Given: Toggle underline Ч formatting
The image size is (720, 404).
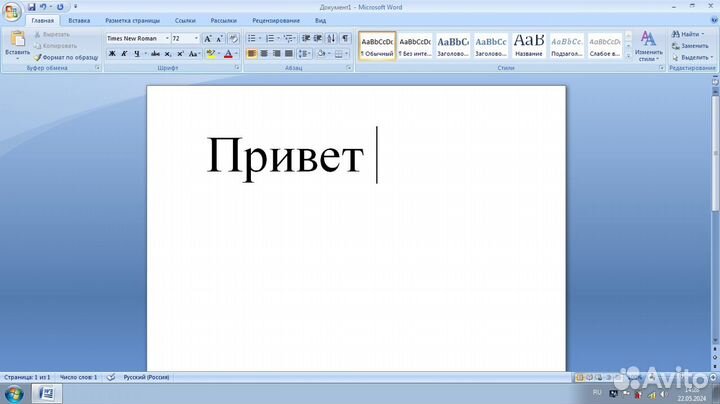Looking at the screenshot, I should point(137,54).
